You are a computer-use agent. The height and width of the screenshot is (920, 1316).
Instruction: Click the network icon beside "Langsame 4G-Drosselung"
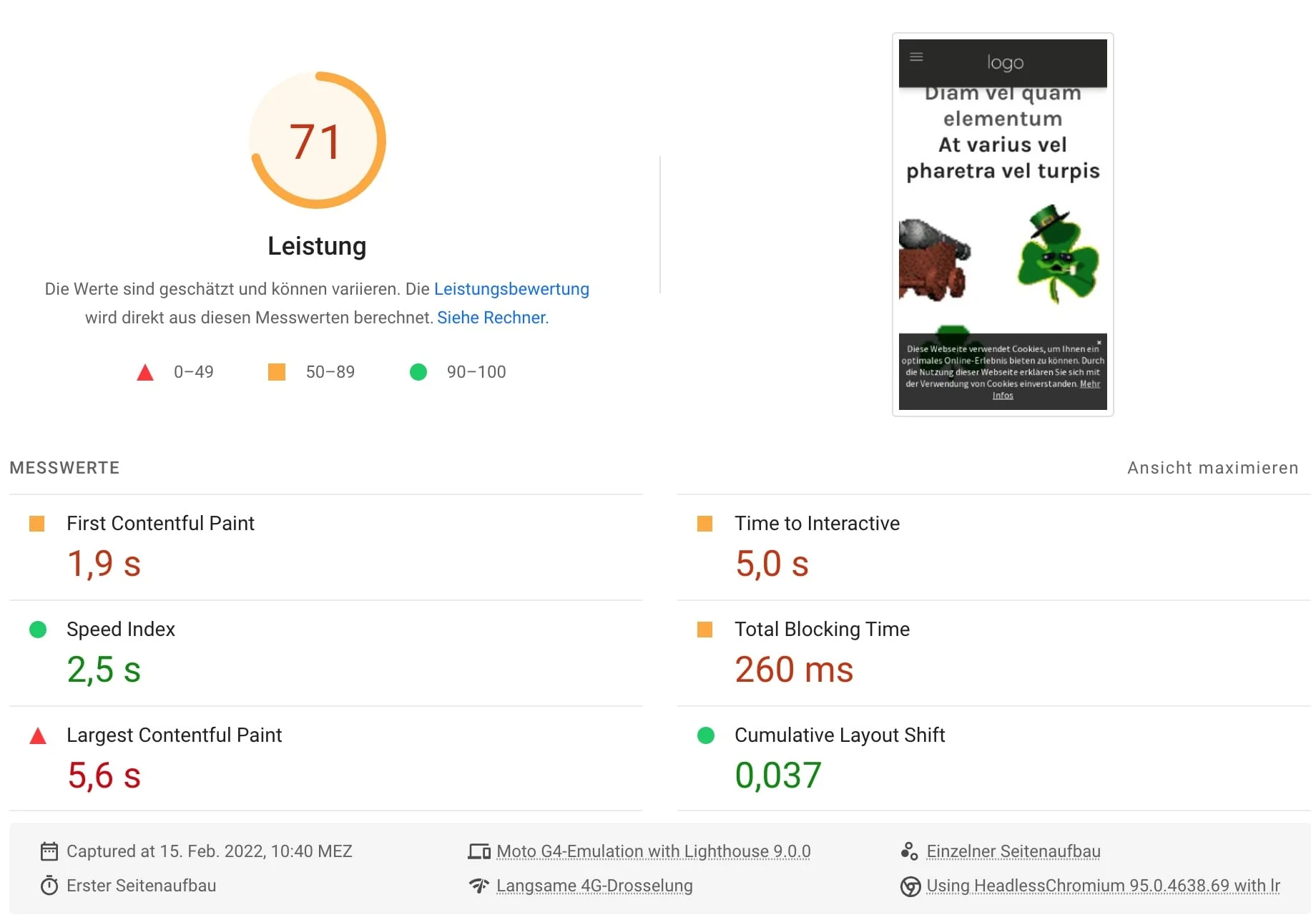point(478,885)
